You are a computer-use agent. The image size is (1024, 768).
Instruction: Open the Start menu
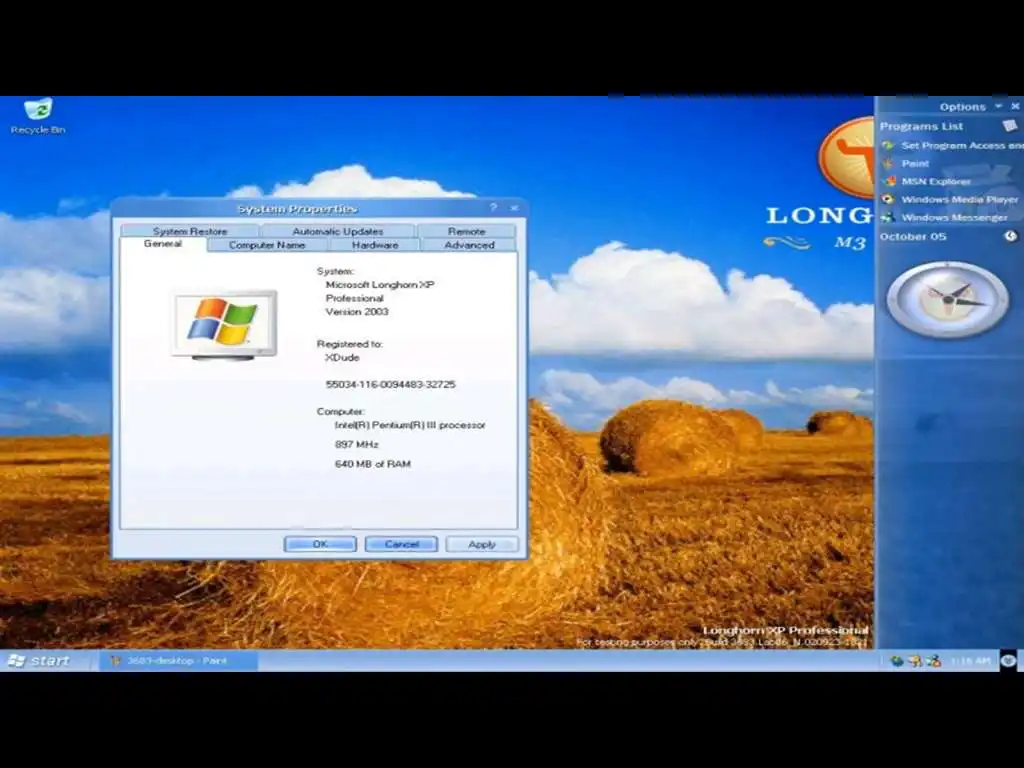click(x=40, y=660)
